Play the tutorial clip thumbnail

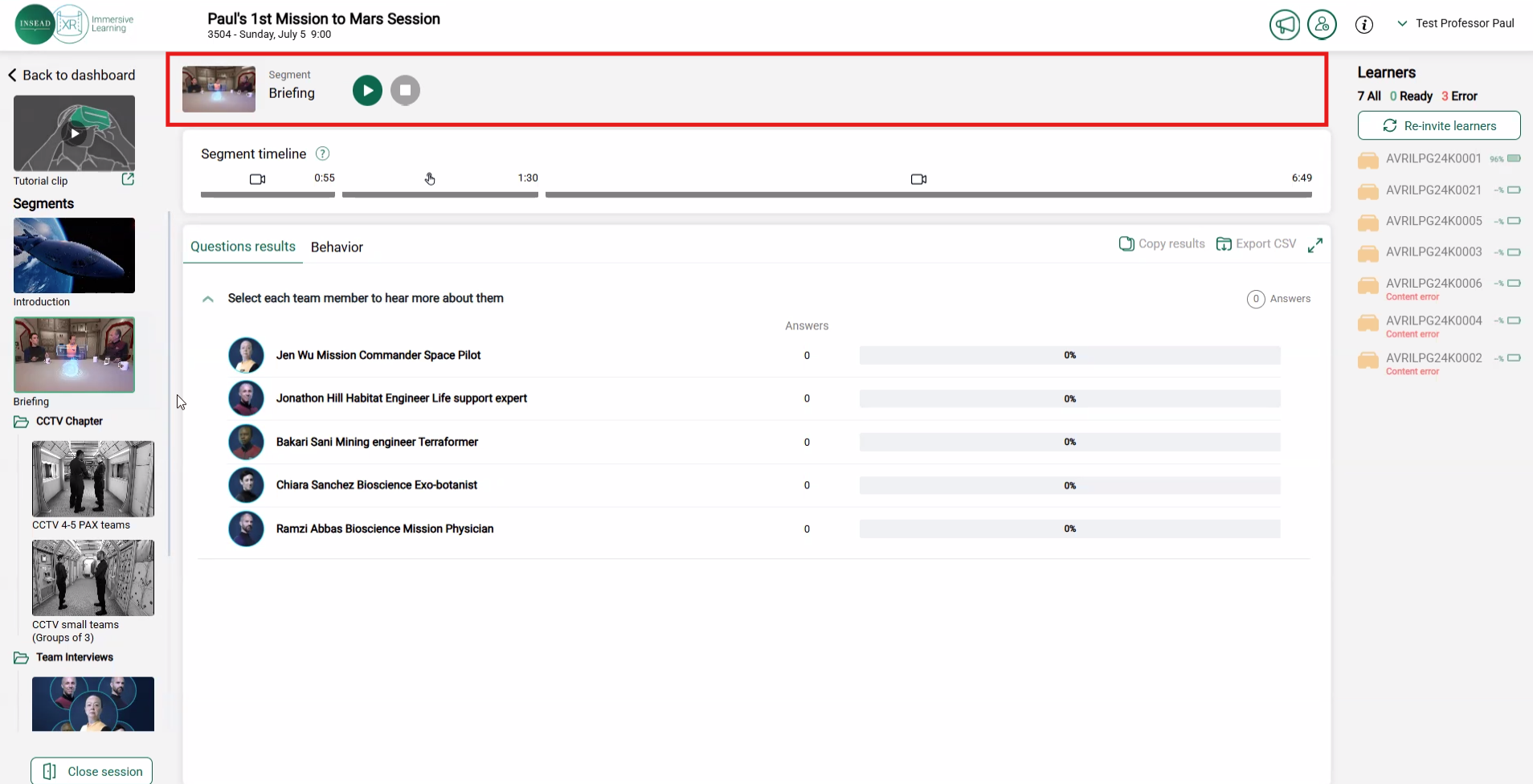pyautogui.click(x=74, y=133)
